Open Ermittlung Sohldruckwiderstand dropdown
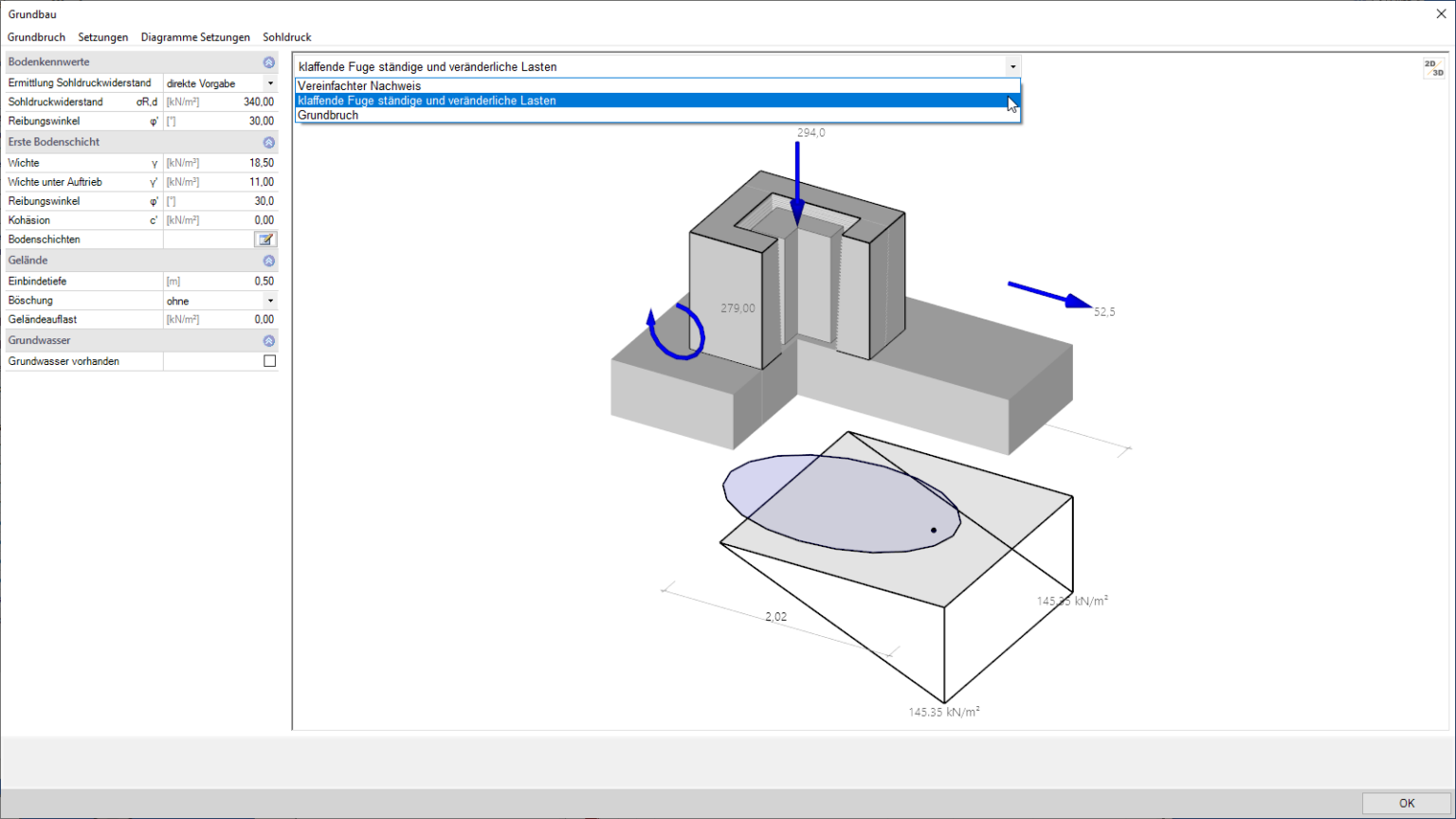Image resolution: width=1456 pixels, height=819 pixels. [x=270, y=83]
